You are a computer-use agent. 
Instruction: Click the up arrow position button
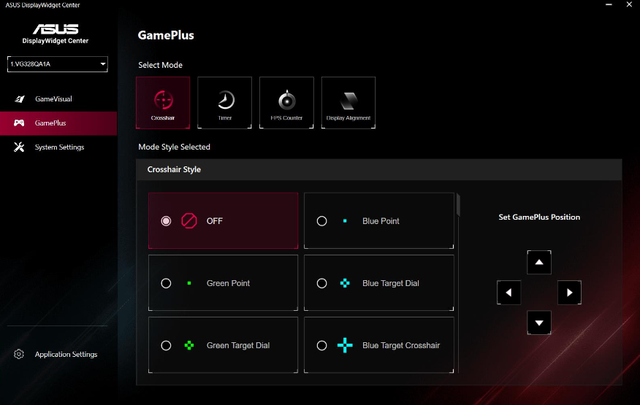click(x=539, y=263)
